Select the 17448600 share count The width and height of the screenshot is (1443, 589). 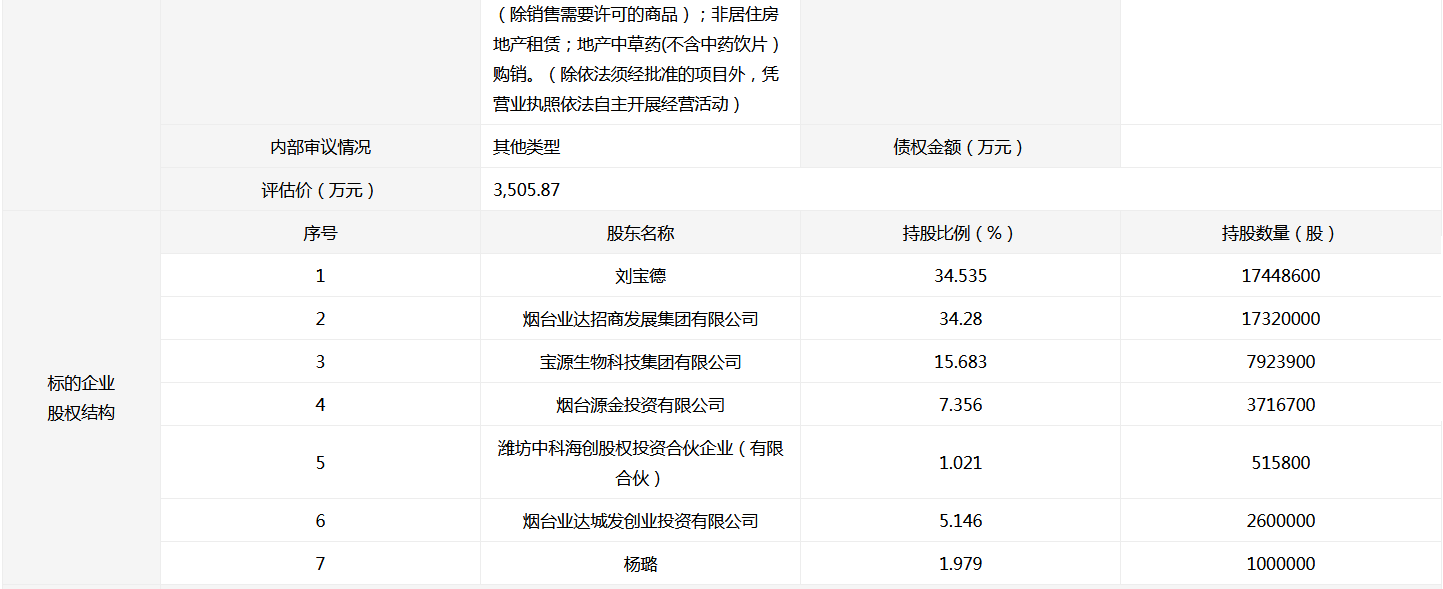tap(1281, 276)
